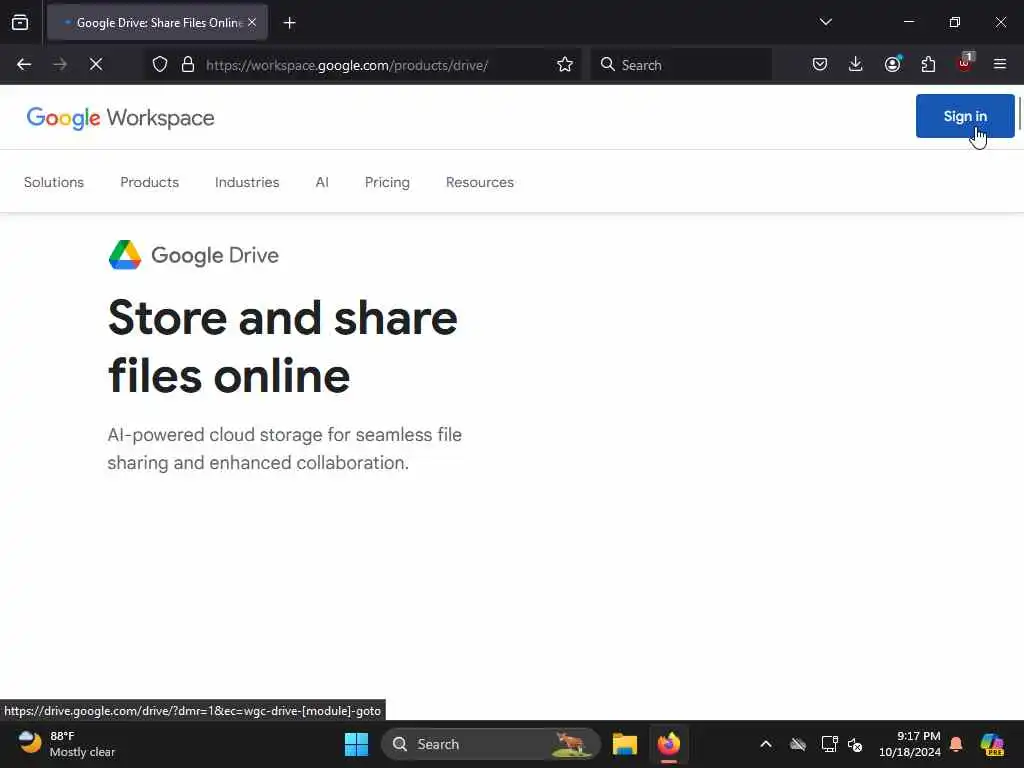Open the Firefox hamburger application menu
The width and height of the screenshot is (1024, 768).
coord(999,64)
